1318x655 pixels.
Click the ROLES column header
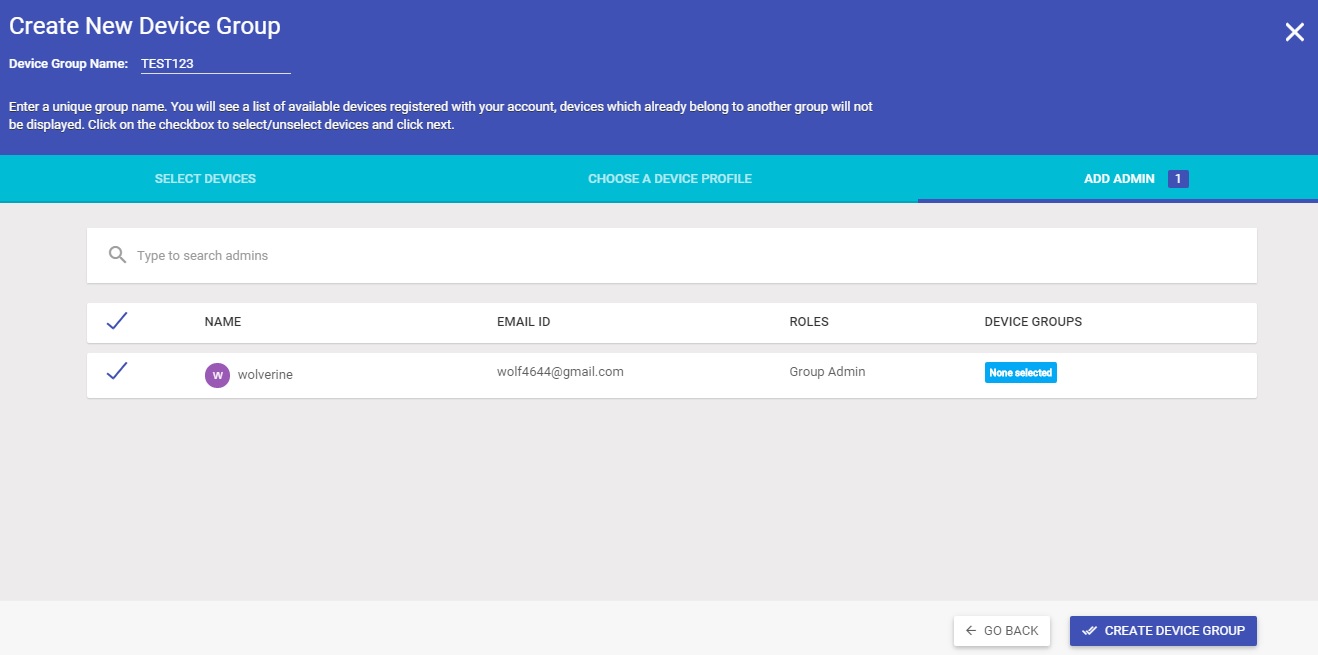(x=809, y=322)
